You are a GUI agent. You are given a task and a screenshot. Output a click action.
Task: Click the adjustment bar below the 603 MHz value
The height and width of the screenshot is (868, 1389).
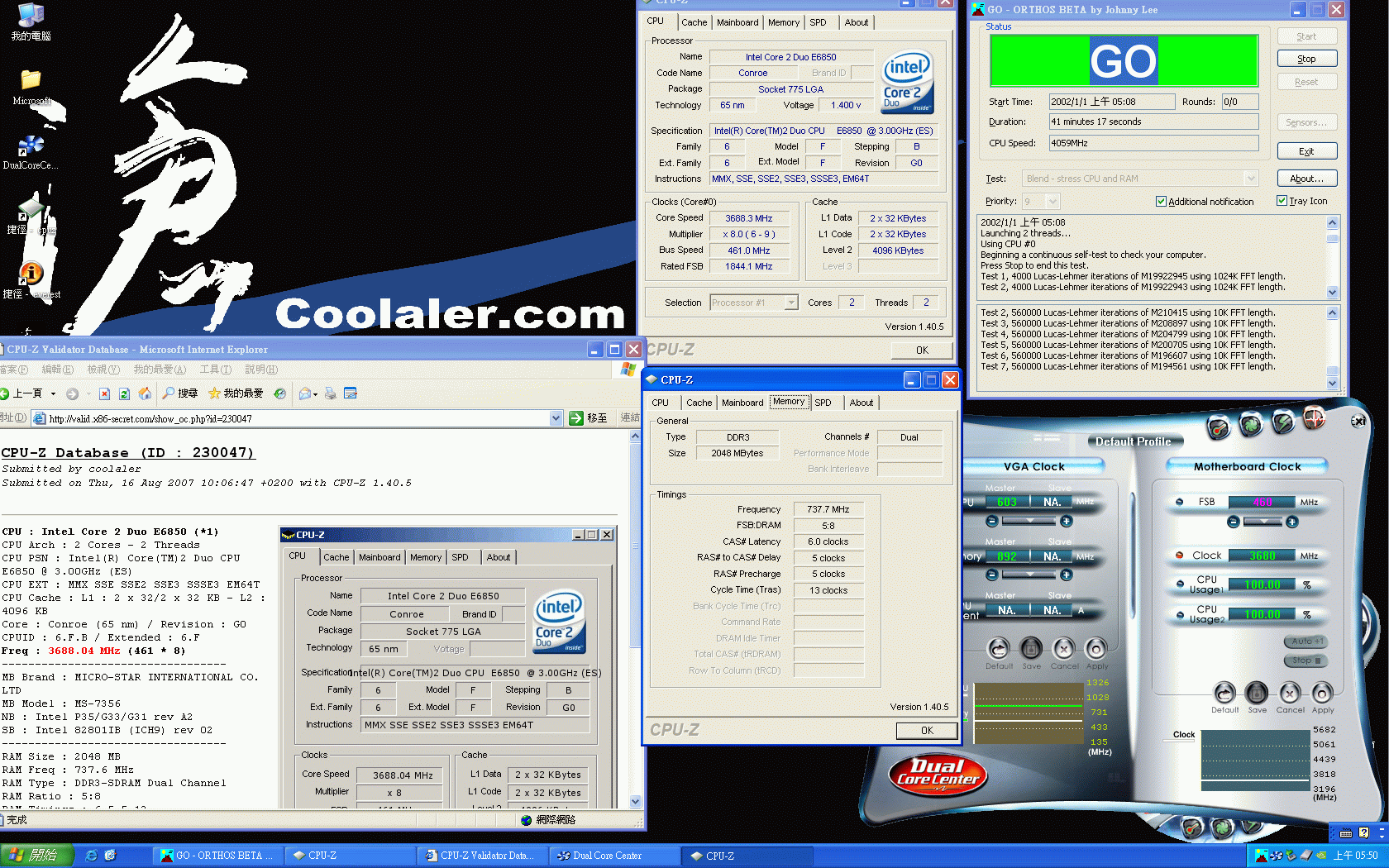click(x=1029, y=521)
